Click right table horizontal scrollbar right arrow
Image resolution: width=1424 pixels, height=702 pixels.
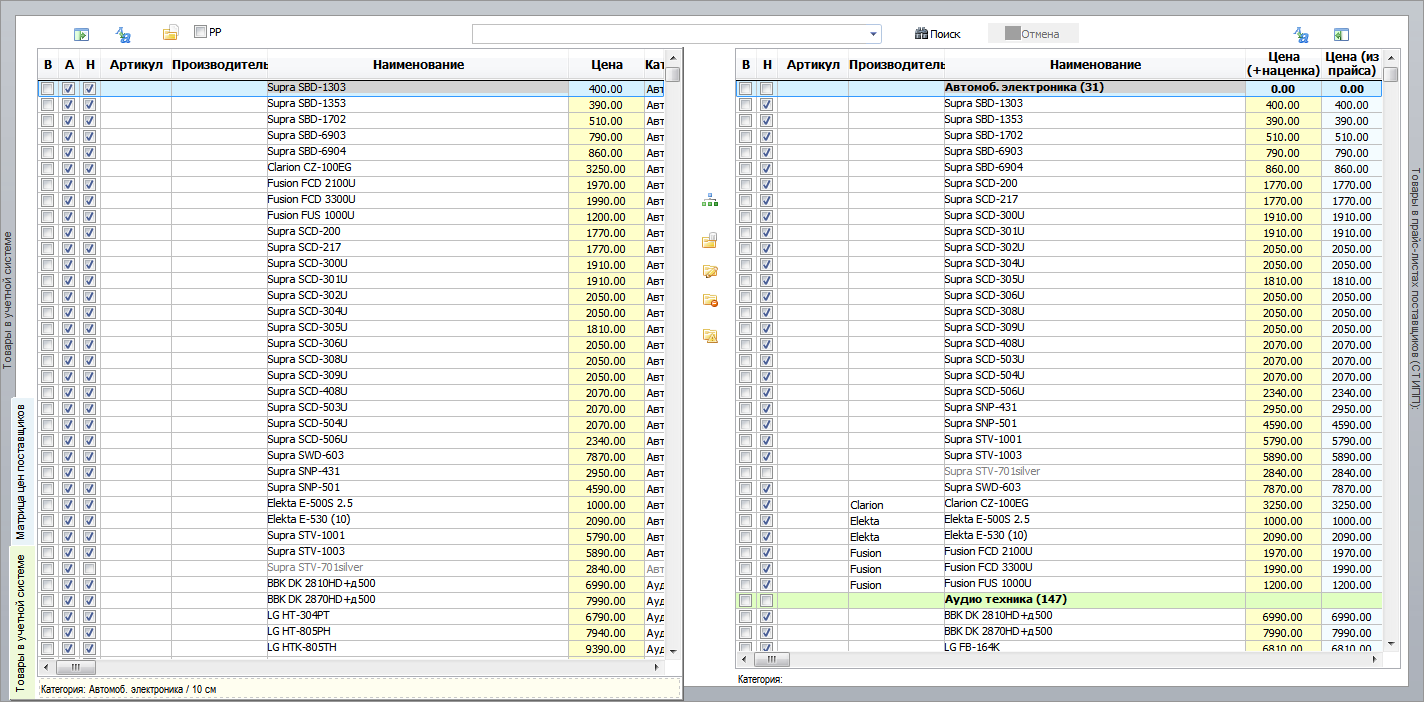[x=1375, y=660]
